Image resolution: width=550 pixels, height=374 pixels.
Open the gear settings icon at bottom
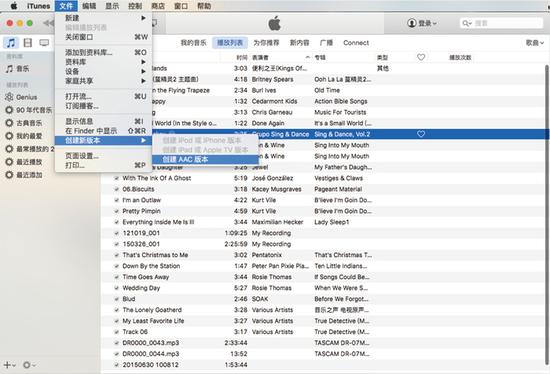(27, 365)
